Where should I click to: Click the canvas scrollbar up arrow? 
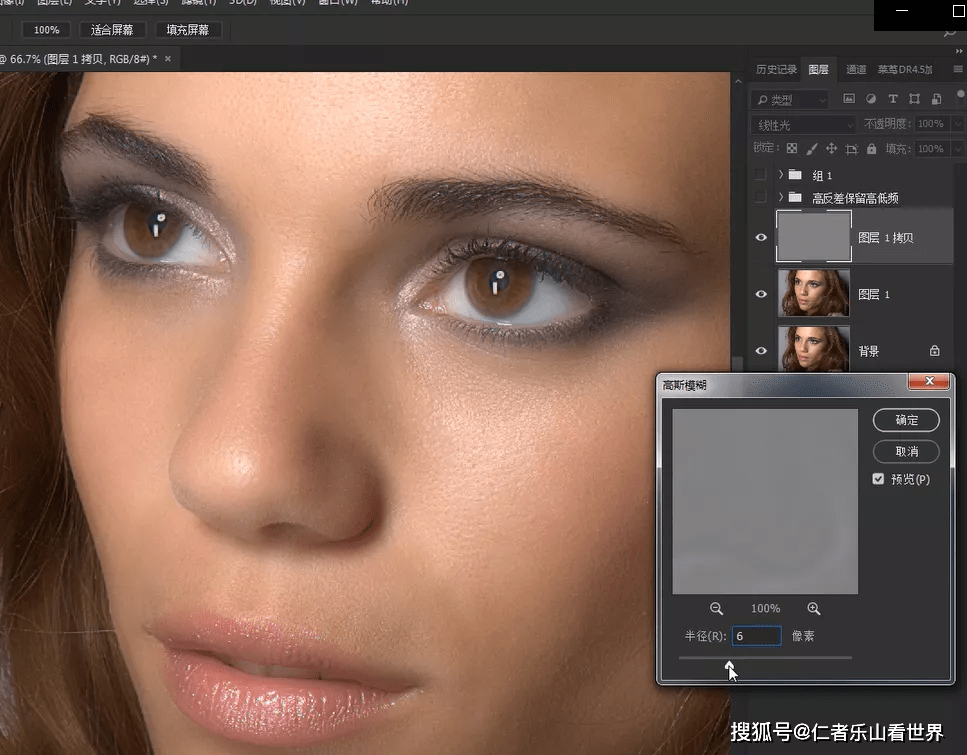pyautogui.click(x=738, y=81)
